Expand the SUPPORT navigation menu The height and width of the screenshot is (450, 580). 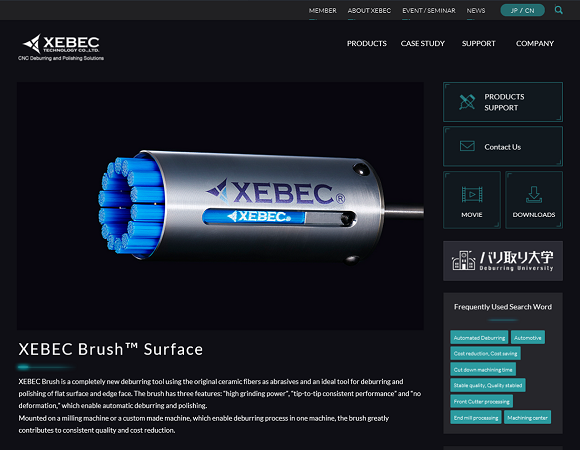[478, 44]
